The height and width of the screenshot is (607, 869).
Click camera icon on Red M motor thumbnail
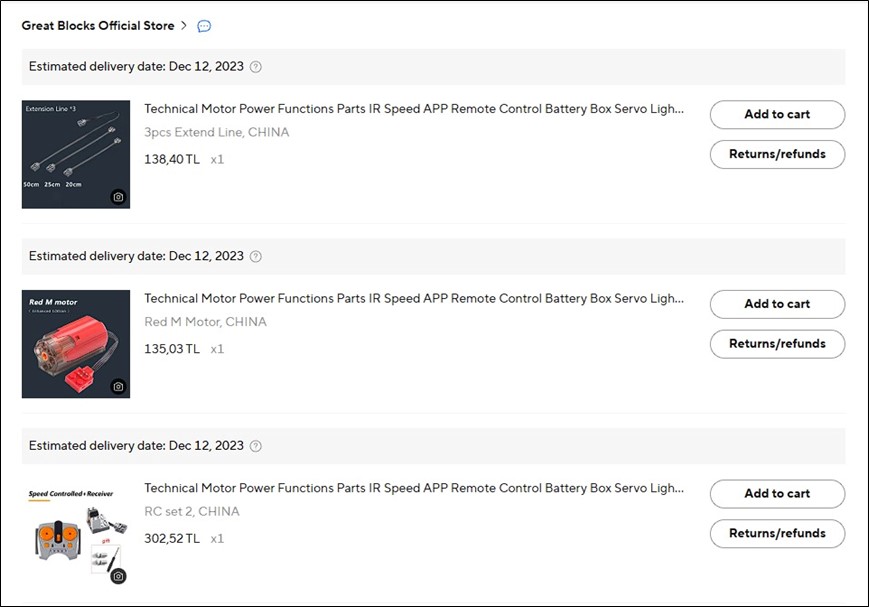click(118, 387)
